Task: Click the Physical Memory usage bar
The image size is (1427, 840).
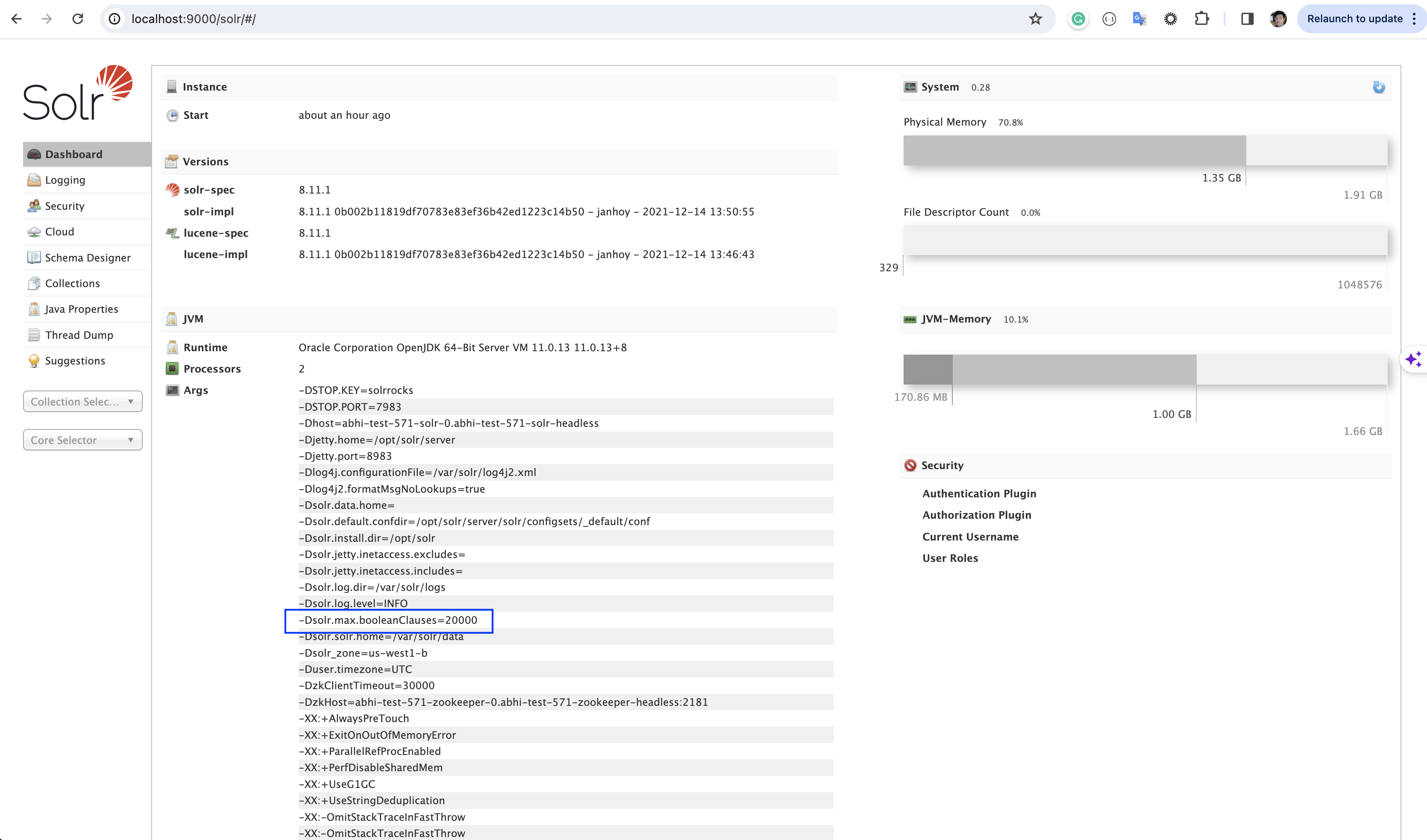Action: click(1145, 151)
